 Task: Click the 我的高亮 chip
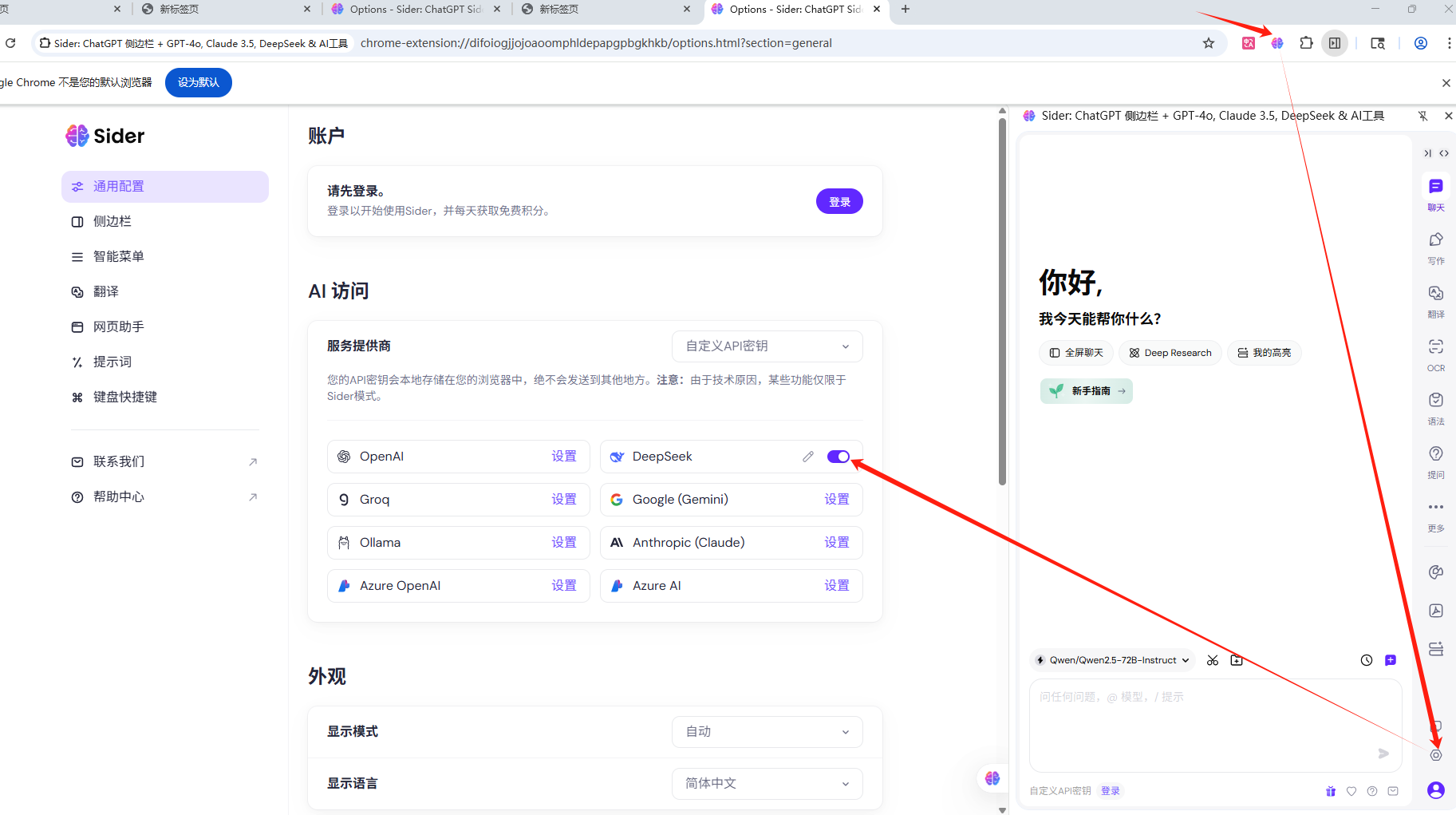click(x=1265, y=353)
